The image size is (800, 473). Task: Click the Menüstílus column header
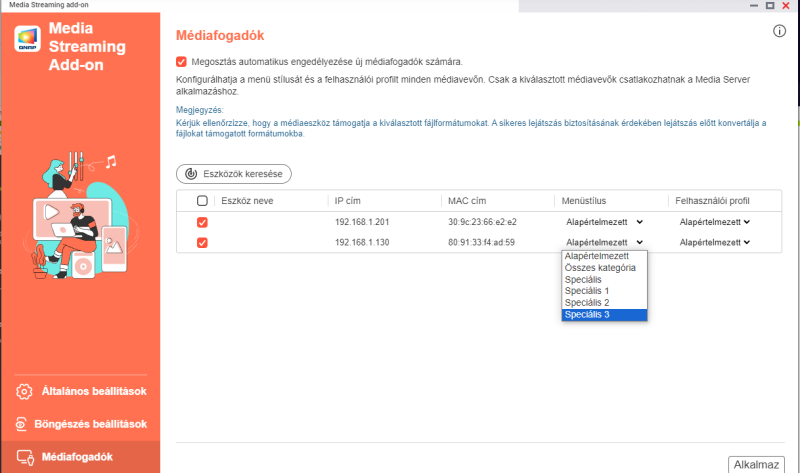[584, 201]
